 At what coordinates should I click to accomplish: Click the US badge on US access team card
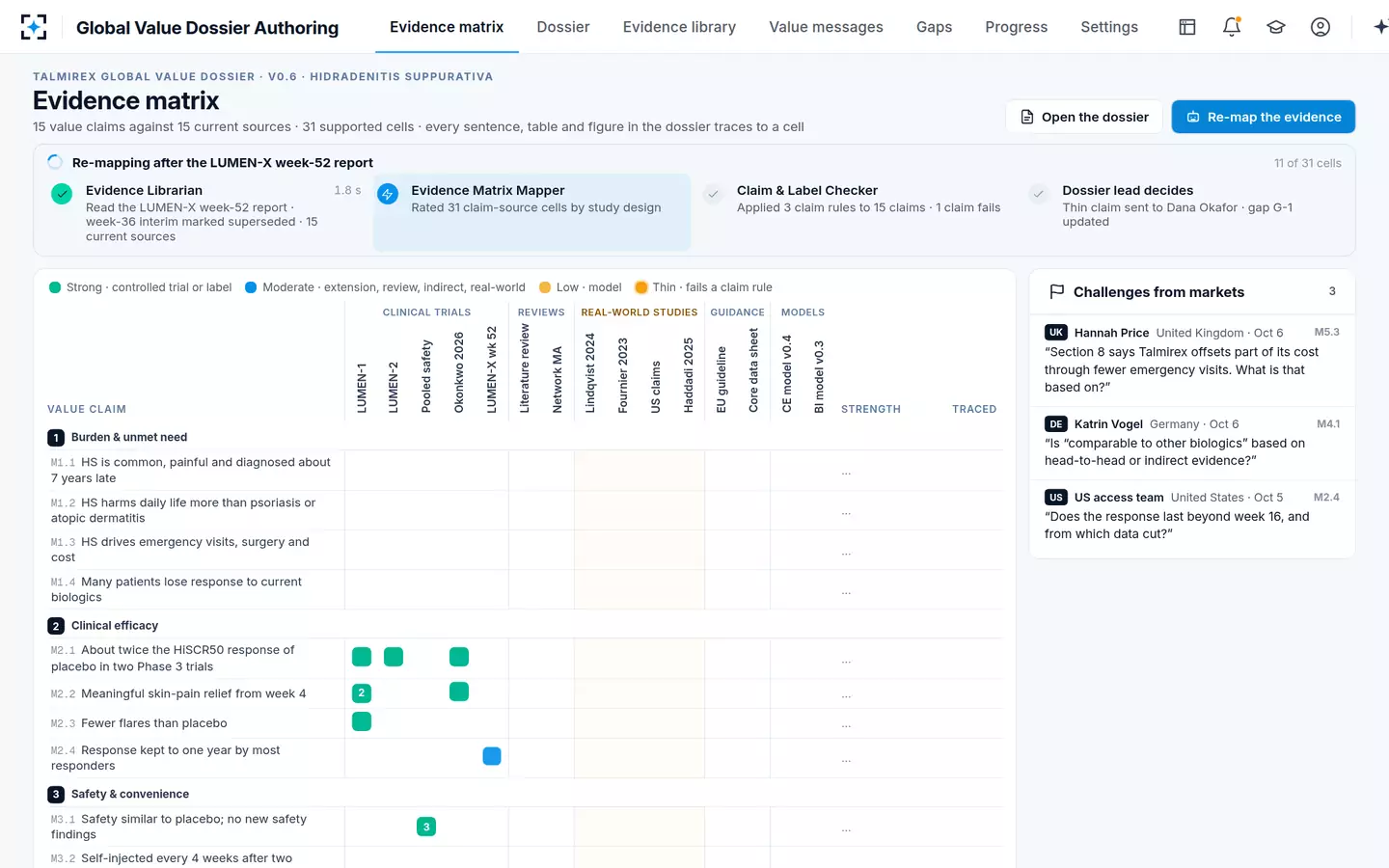tap(1056, 497)
